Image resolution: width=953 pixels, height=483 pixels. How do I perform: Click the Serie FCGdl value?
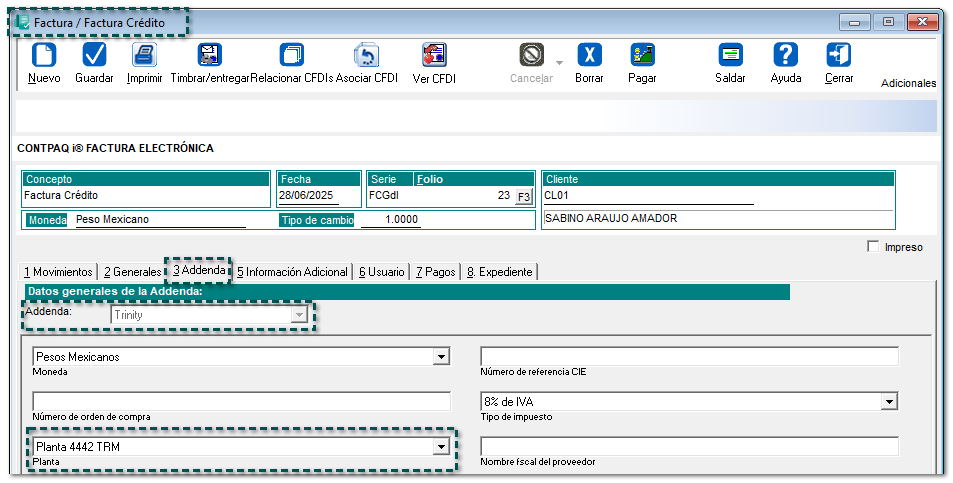[x=384, y=196]
